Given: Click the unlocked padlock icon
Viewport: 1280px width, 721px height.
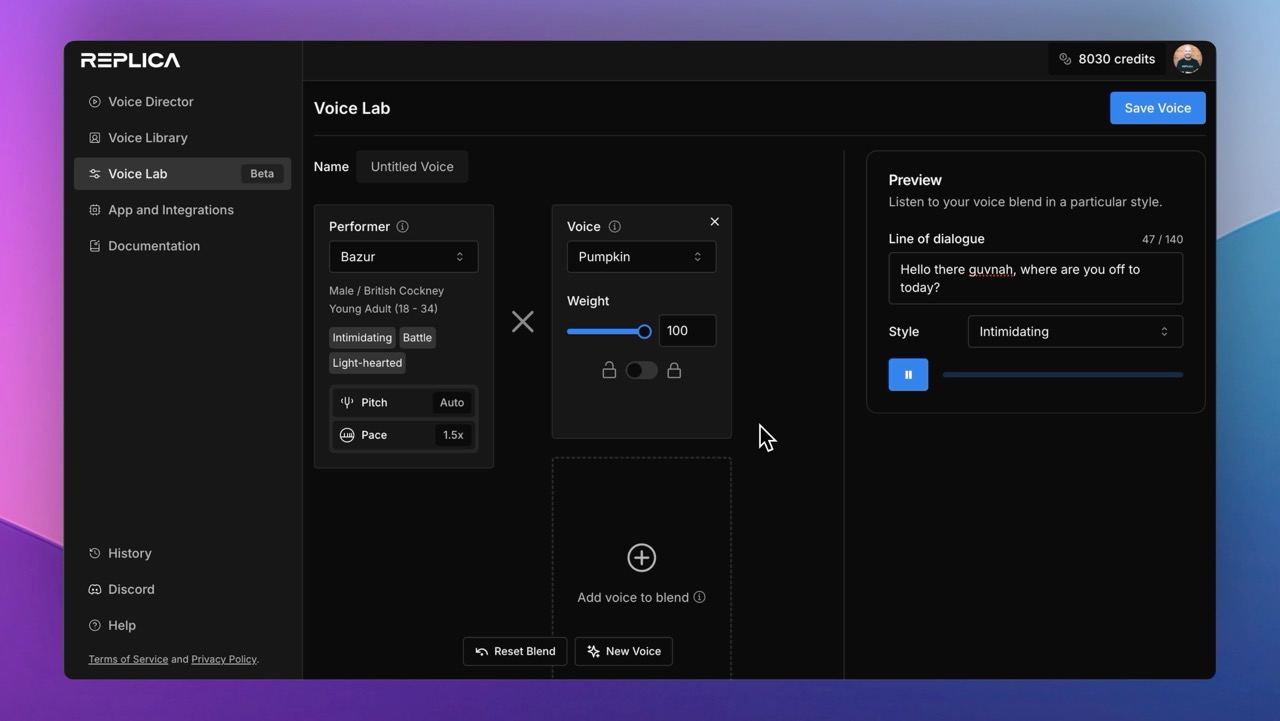Looking at the screenshot, I should pos(609,371).
